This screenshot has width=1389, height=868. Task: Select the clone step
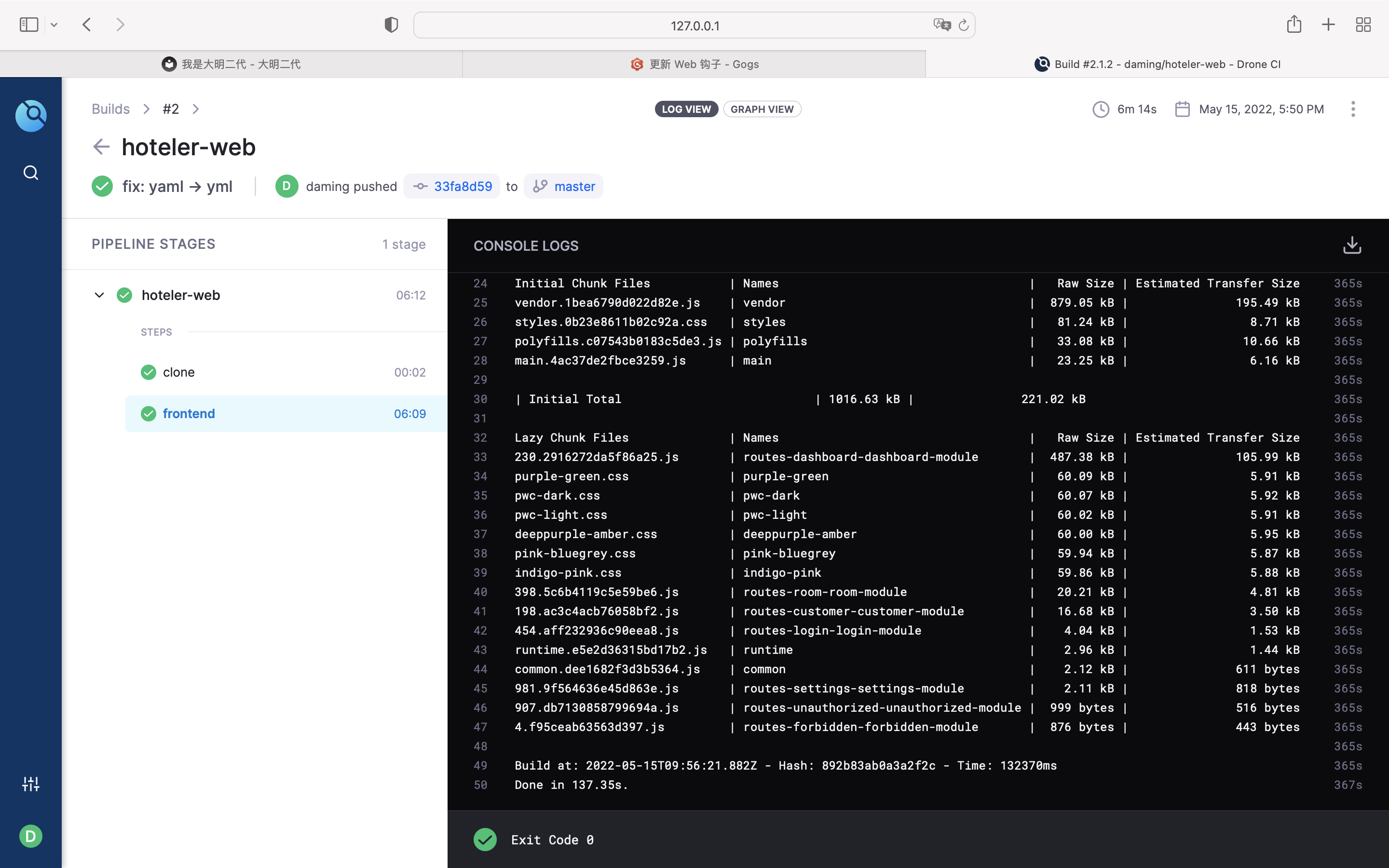pyautogui.click(x=178, y=372)
